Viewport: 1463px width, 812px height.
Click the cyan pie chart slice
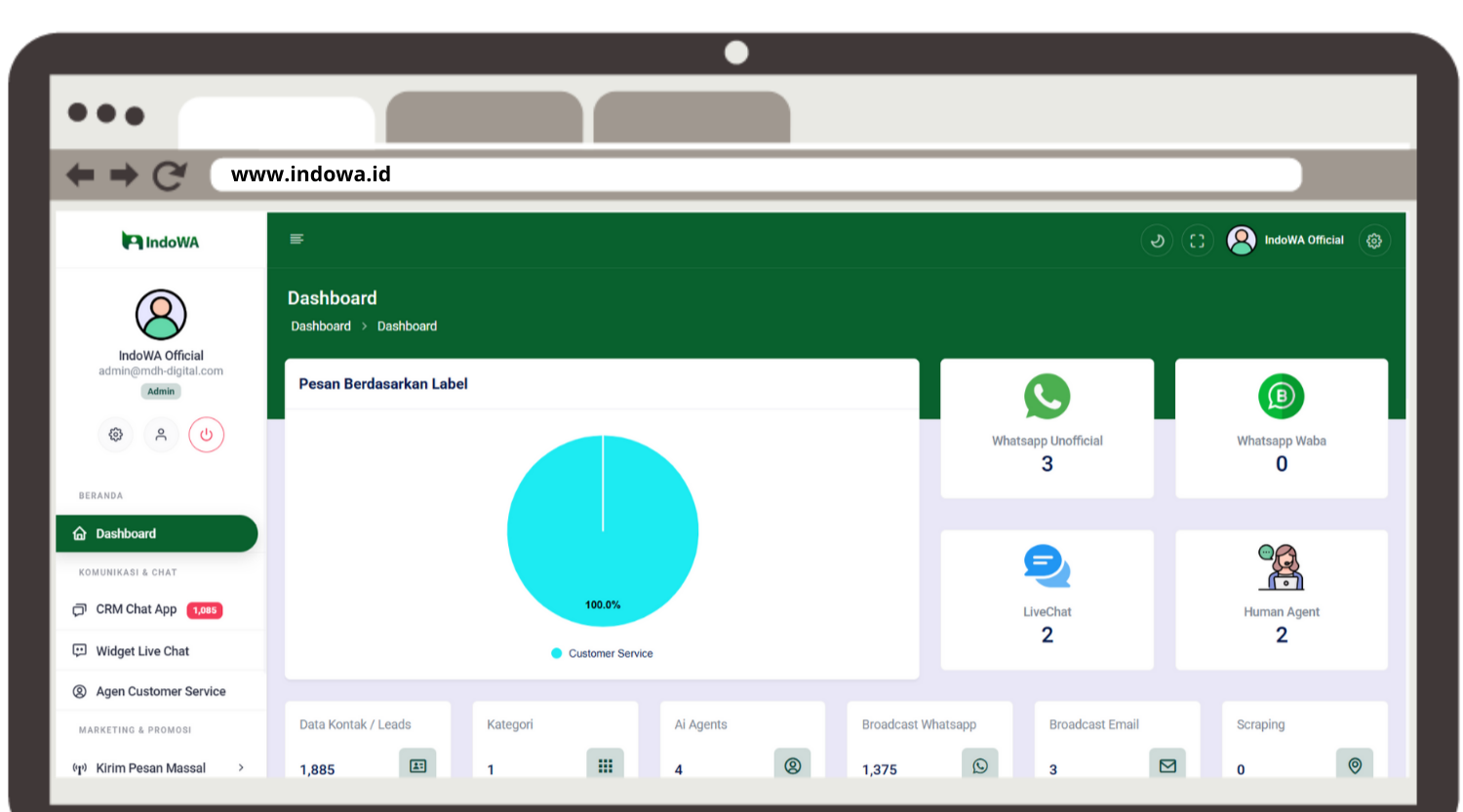[x=603, y=531]
